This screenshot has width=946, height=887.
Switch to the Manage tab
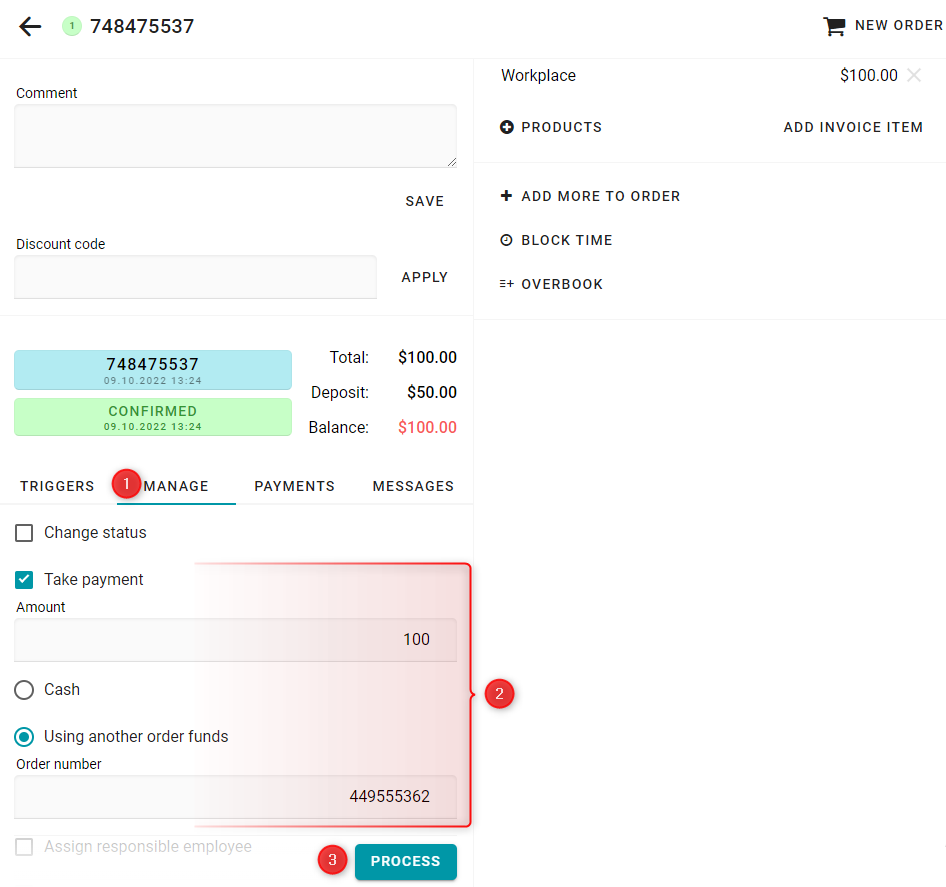coord(176,486)
